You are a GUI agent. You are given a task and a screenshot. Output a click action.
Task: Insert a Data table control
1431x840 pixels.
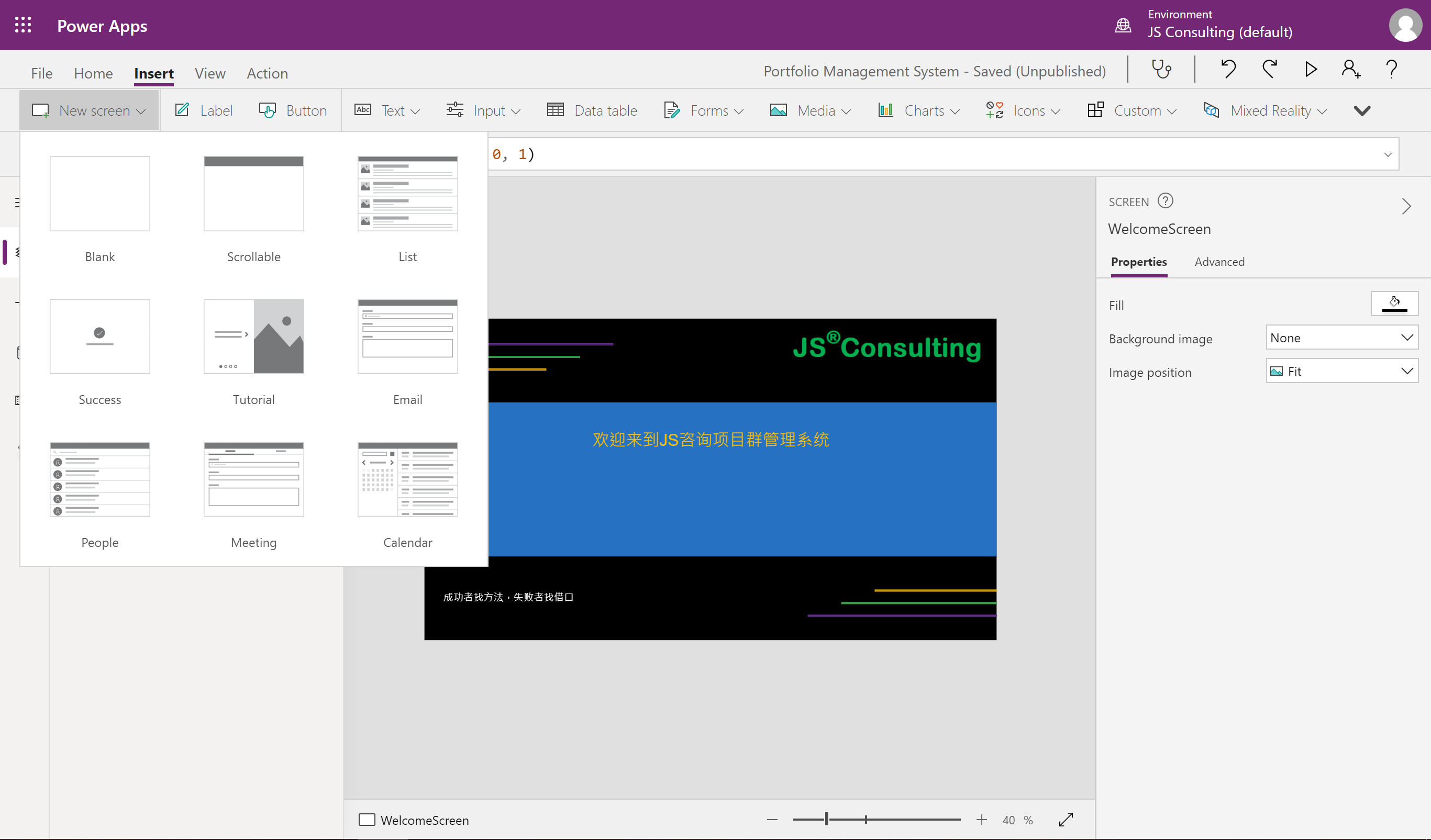[x=592, y=110]
